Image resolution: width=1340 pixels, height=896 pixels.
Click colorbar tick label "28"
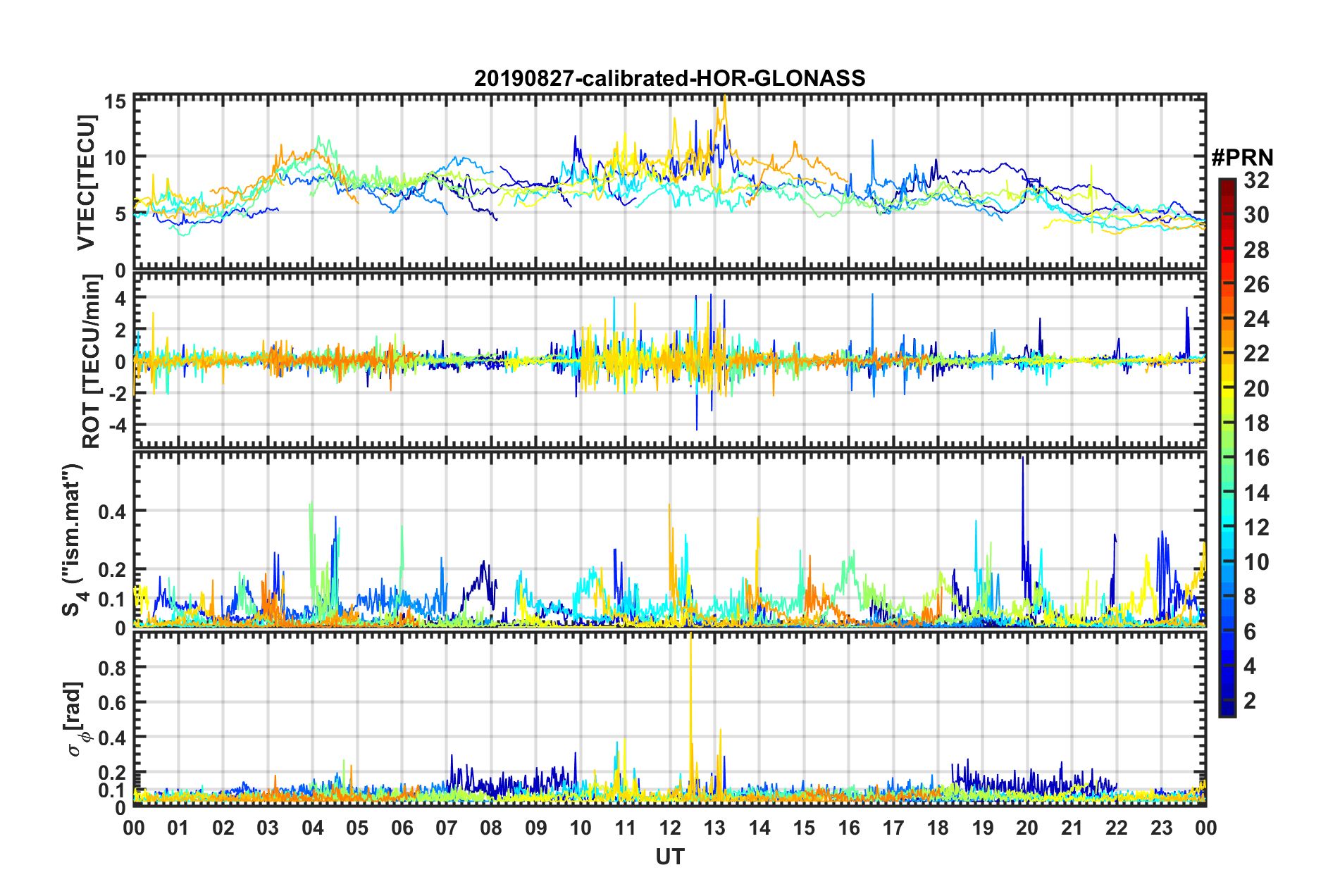point(1257,250)
